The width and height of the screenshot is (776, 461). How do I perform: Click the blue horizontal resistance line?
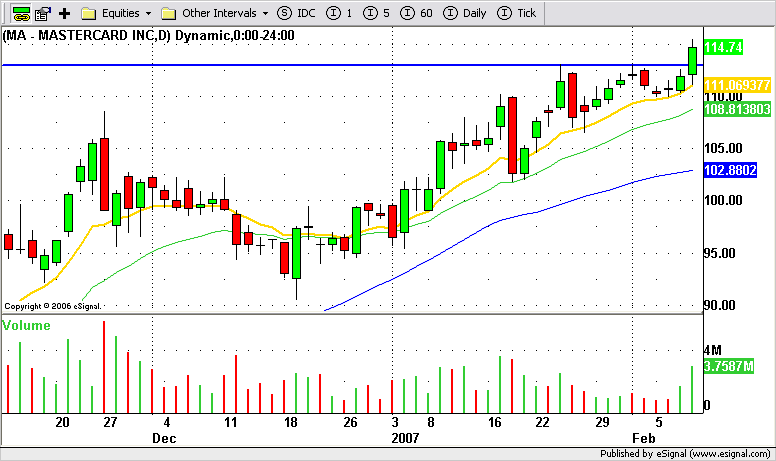352,65
